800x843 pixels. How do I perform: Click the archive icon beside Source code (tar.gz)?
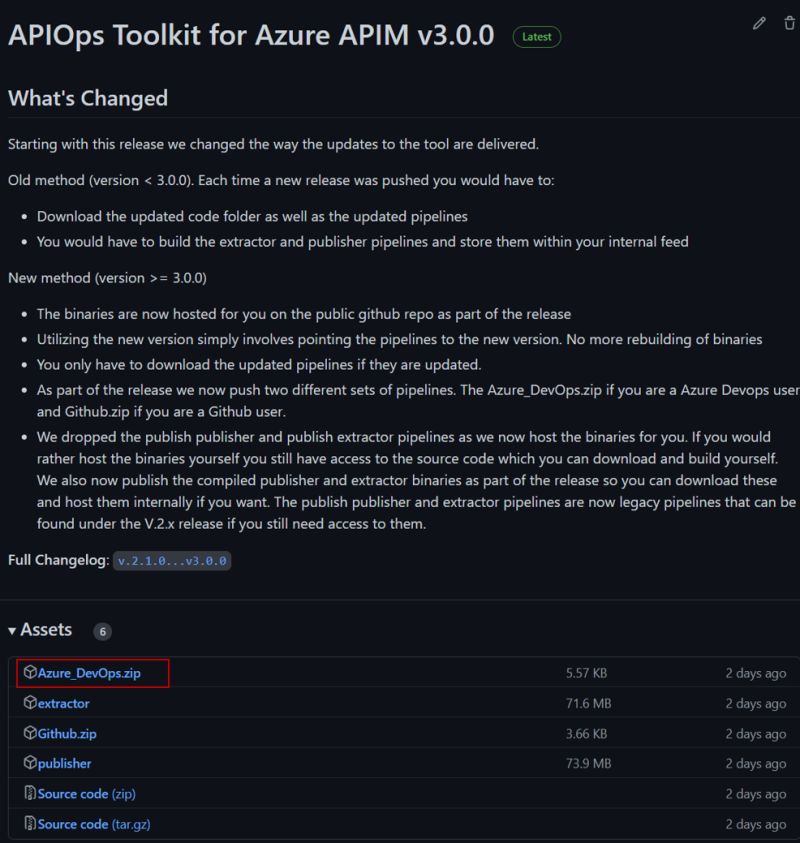click(x=31, y=823)
